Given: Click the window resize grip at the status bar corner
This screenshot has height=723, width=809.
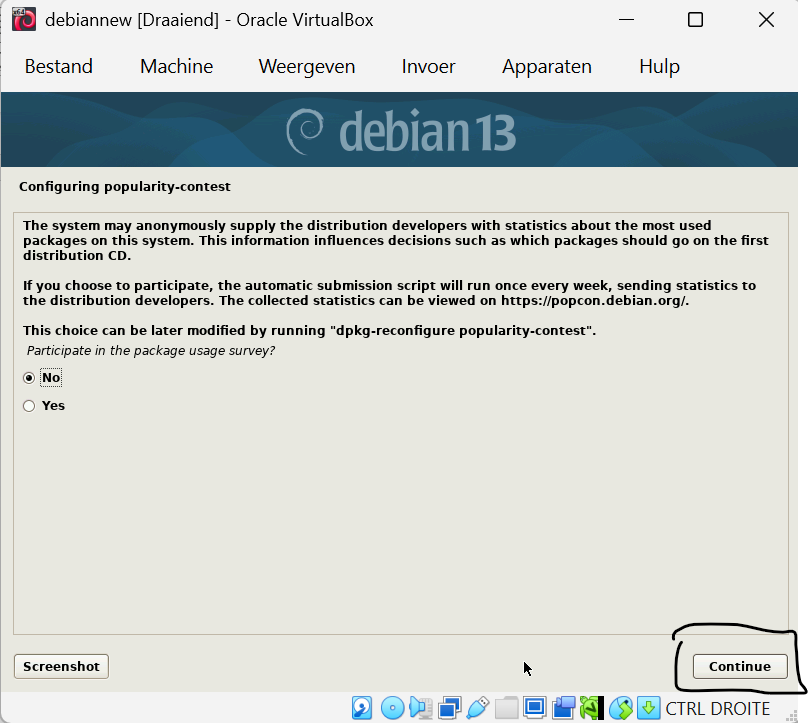Looking at the screenshot, I should tap(792, 715).
